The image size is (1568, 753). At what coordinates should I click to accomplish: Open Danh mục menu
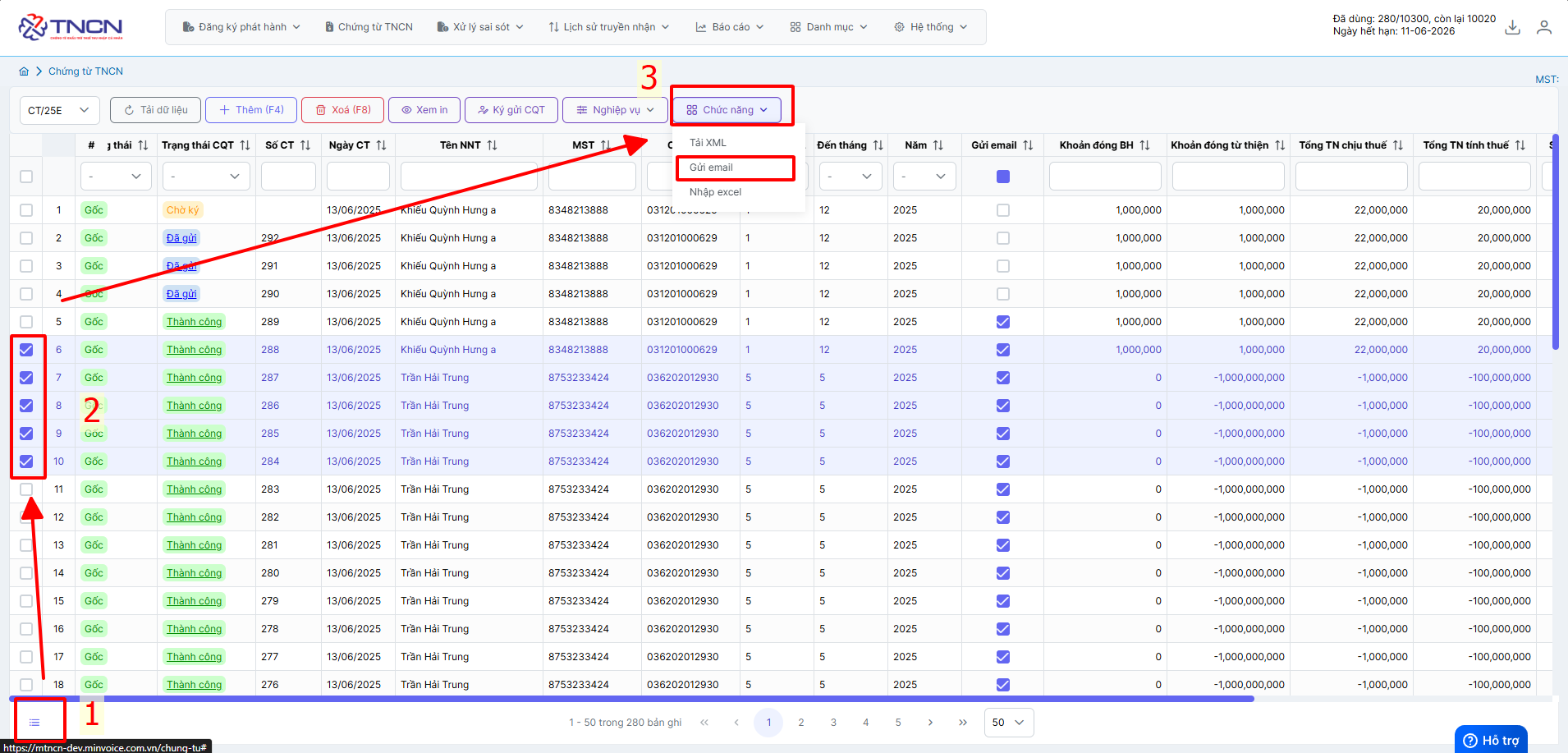pos(828,27)
